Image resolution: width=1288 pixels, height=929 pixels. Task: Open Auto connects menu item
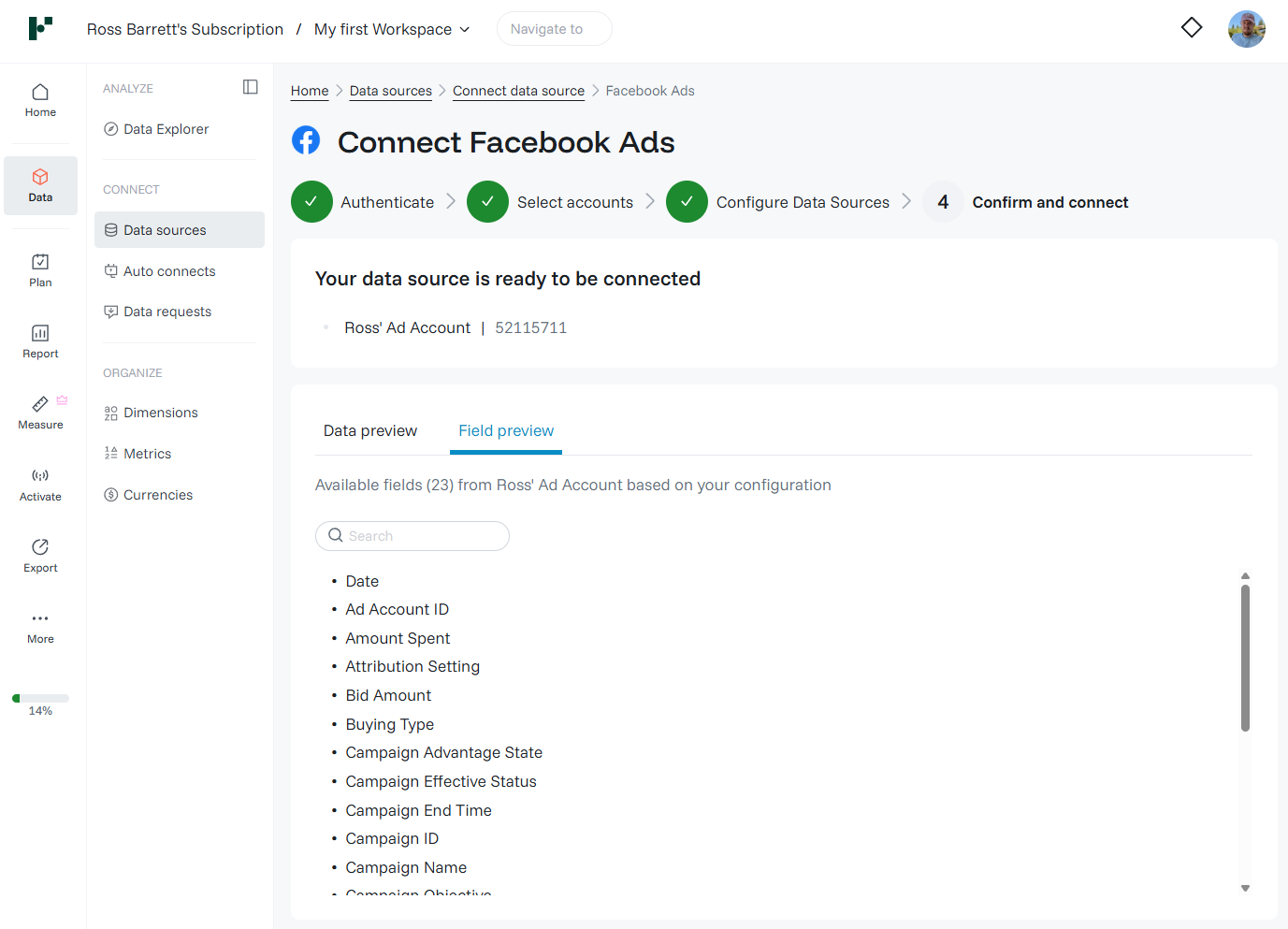[x=159, y=271]
